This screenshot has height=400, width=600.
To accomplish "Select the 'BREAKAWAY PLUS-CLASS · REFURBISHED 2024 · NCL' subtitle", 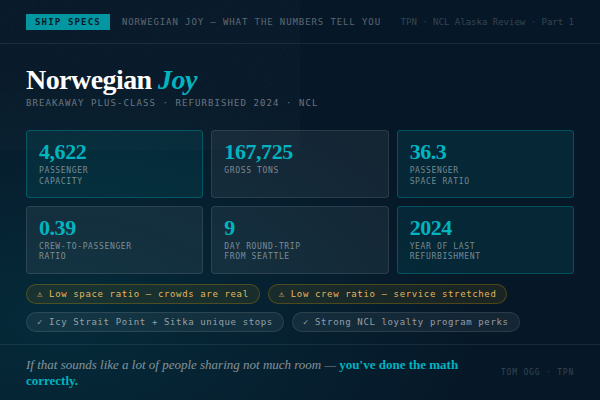I will (x=172, y=103).
